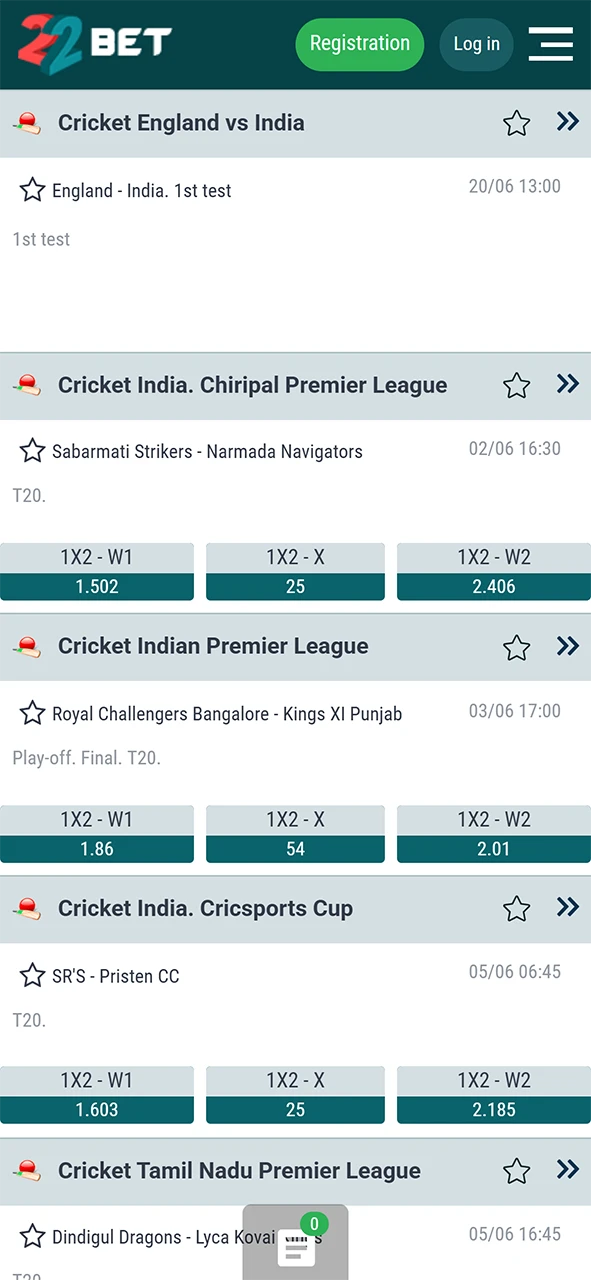Click the cricket ball icon beside Cricsports Cup
Viewport: 591px width, 1280px height.
28,908
